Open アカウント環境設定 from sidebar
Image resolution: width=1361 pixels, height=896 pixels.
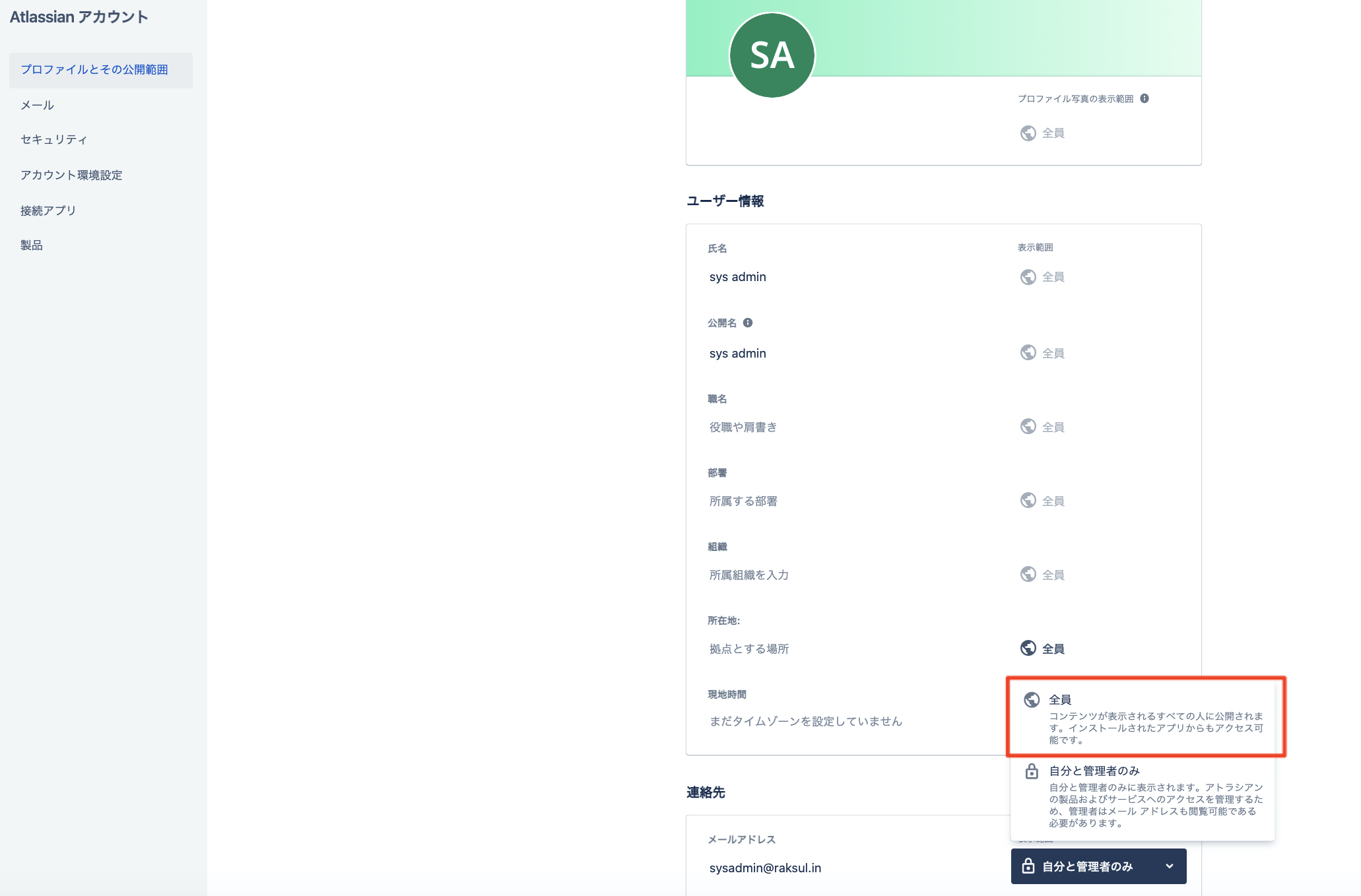(x=71, y=175)
